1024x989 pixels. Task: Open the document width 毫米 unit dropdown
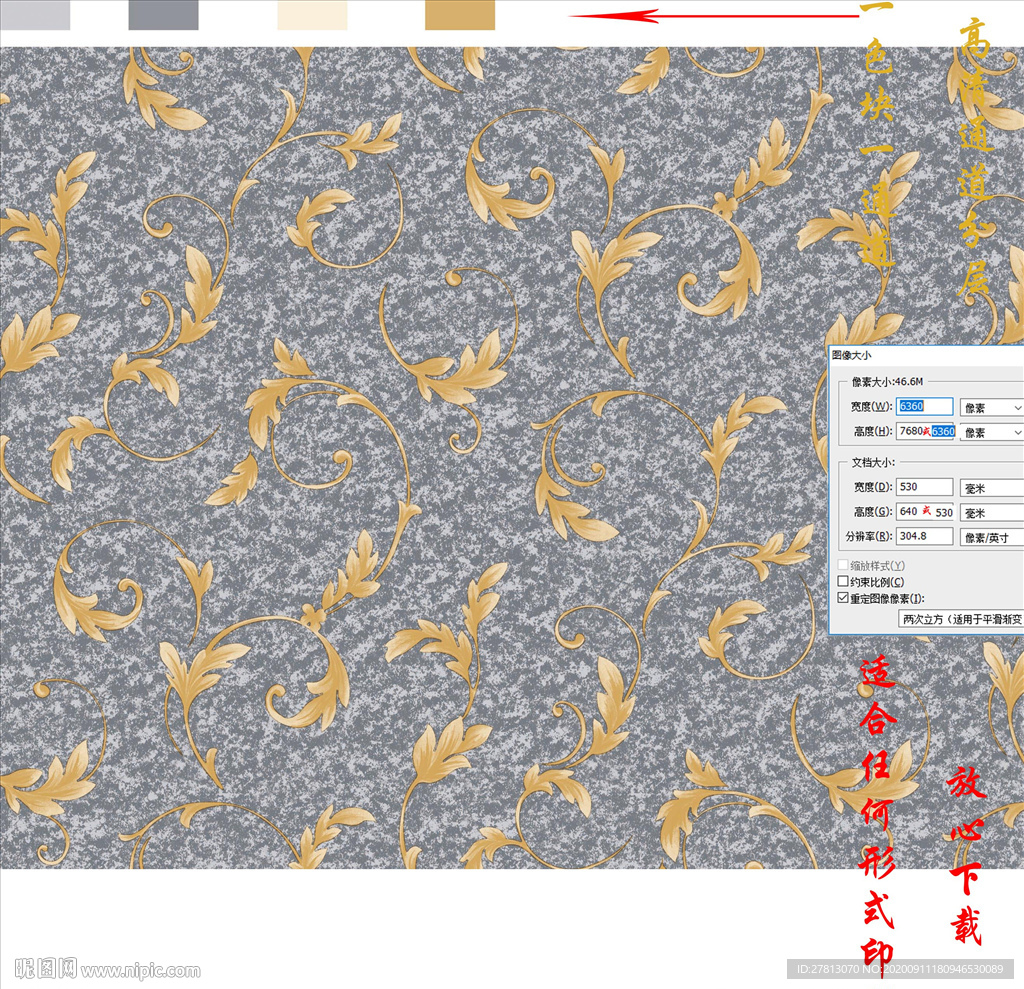click(x=991, y=488)
